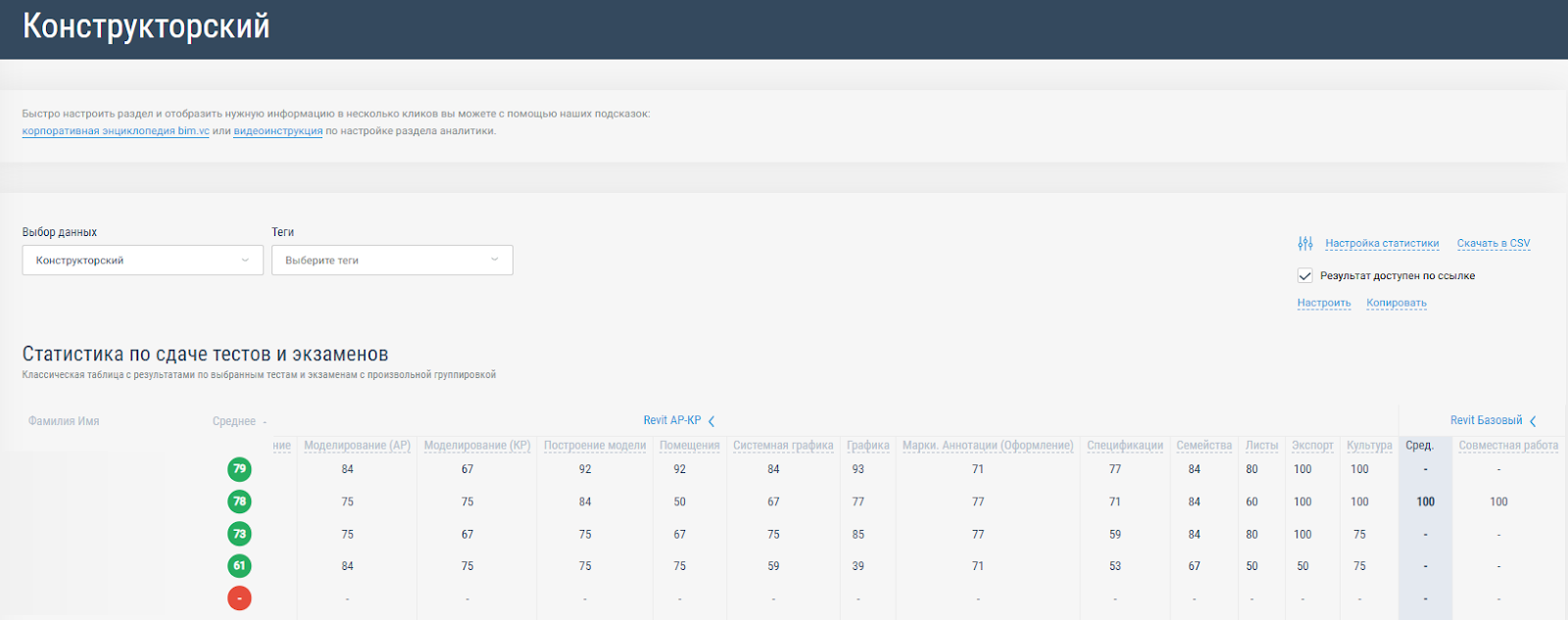Click the green 73 average score badge

pos(239,534)
